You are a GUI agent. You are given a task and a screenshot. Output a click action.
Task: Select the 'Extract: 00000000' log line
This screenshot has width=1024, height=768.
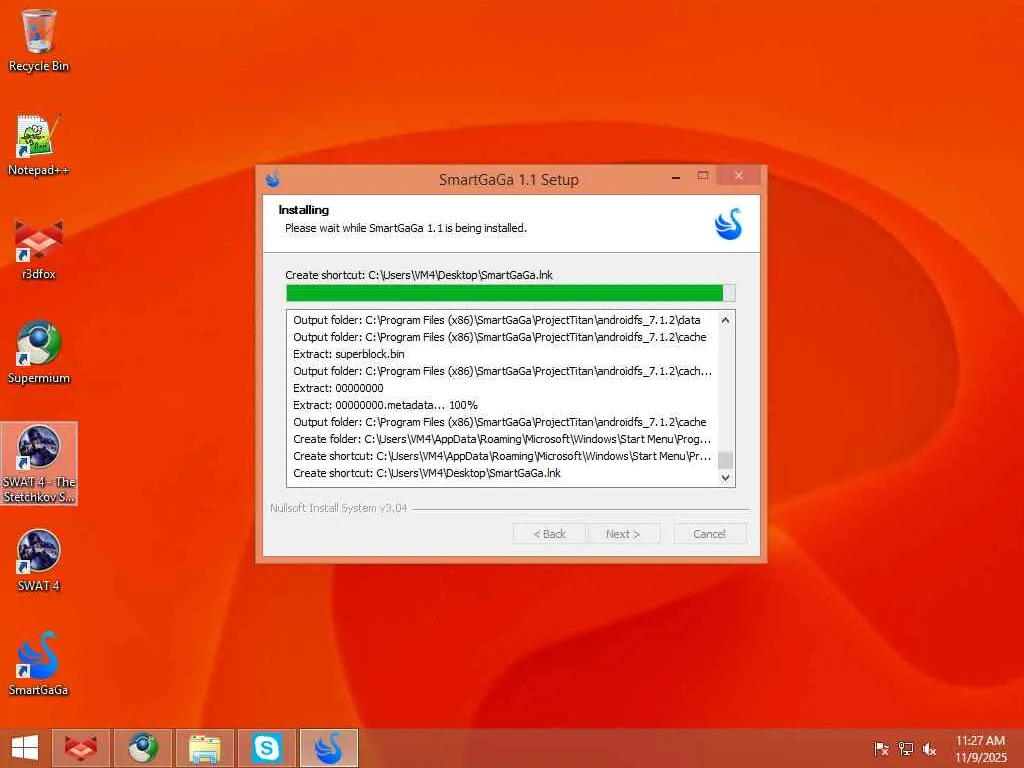pos(338,388)
